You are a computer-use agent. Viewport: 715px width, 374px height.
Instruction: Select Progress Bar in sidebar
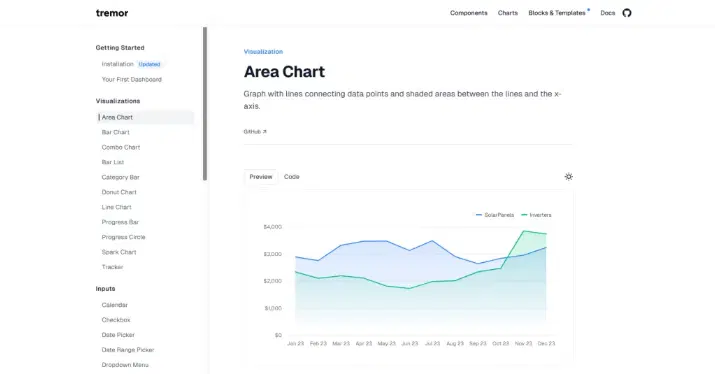coord(120,222)
